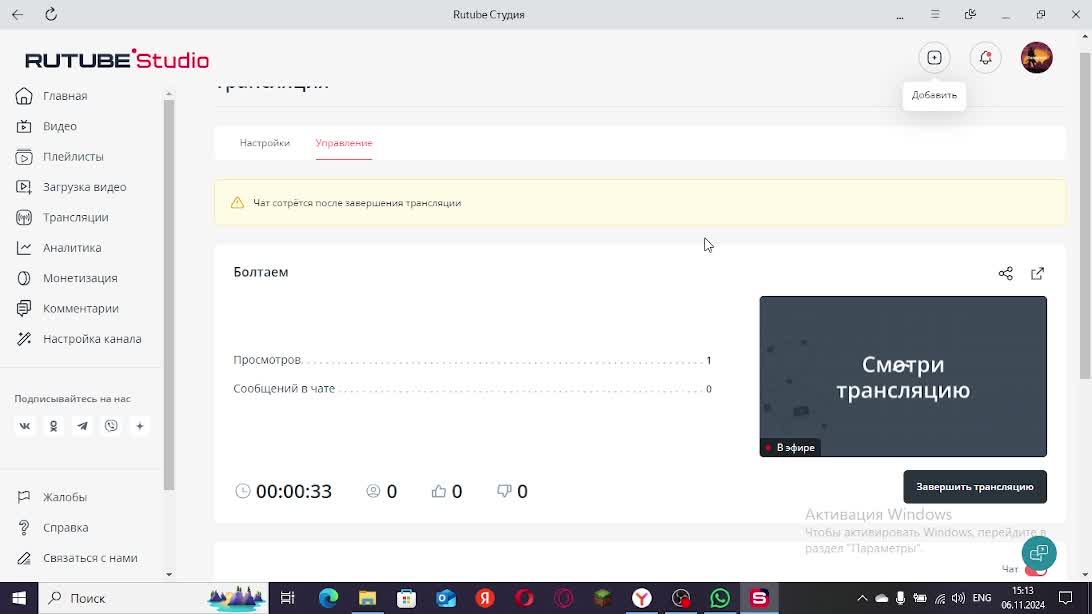
Task: Open Настройка канала page
Action: [x=92, y=339]
